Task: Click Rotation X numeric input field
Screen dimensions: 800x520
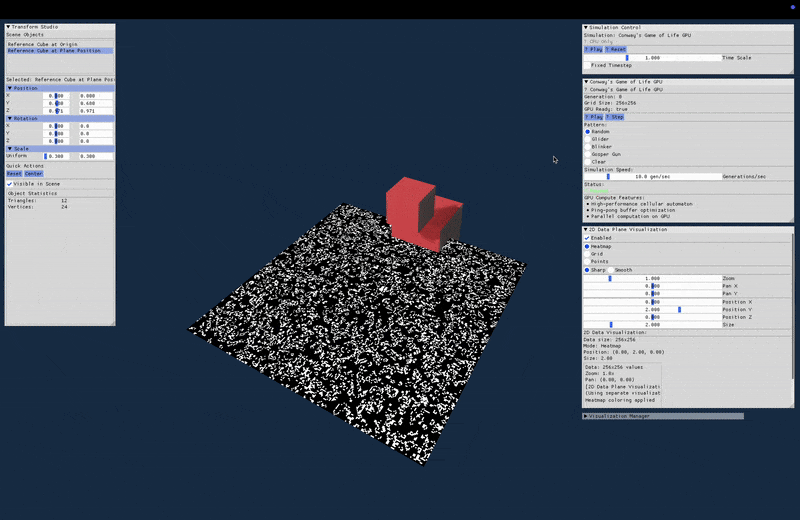Action: click(95, 126)
